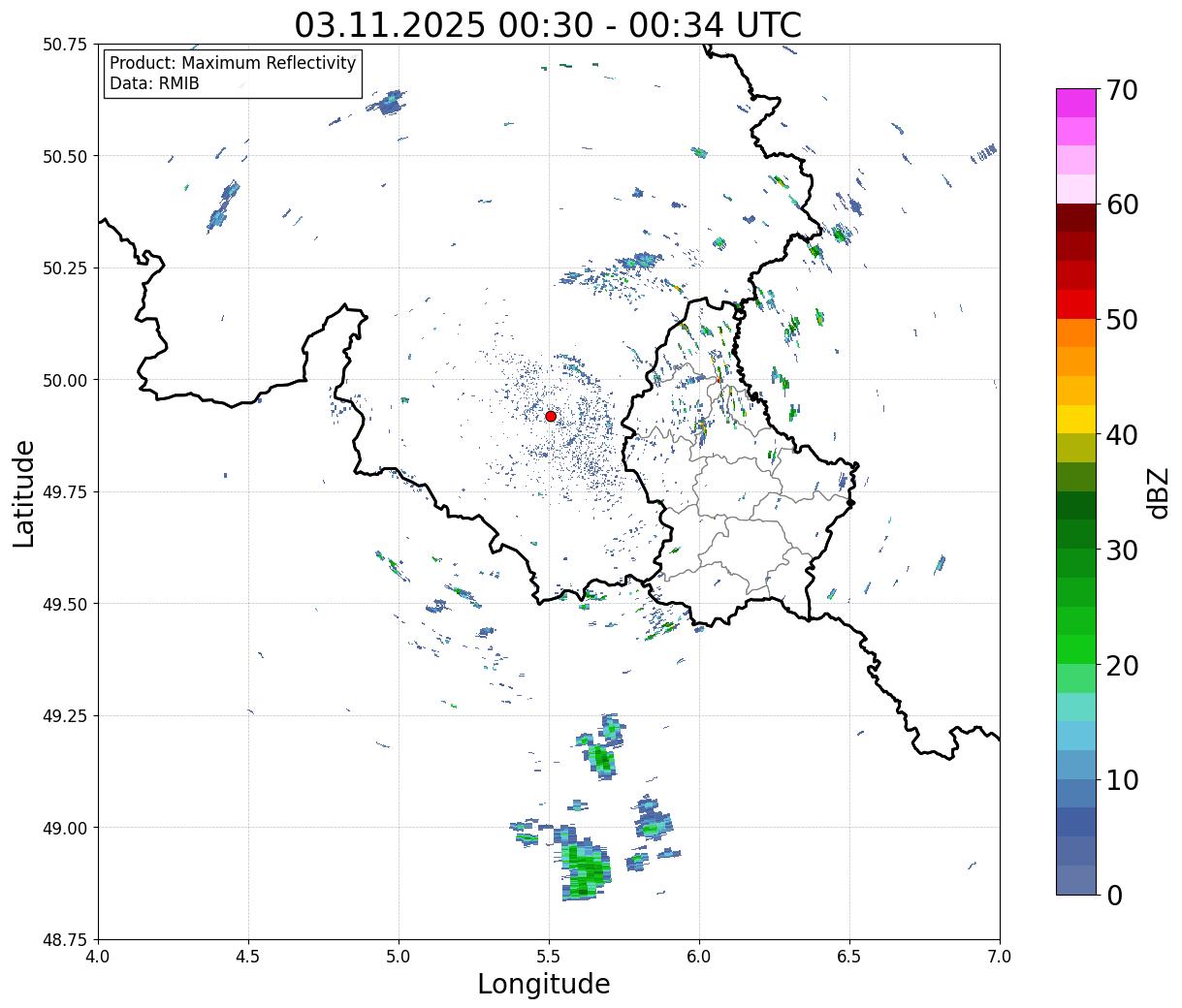Image resolution: width=1182 pixels, height=1008 pixels.
Task: Click the 0 tick on colorbar
Action: pos(1113,895)
